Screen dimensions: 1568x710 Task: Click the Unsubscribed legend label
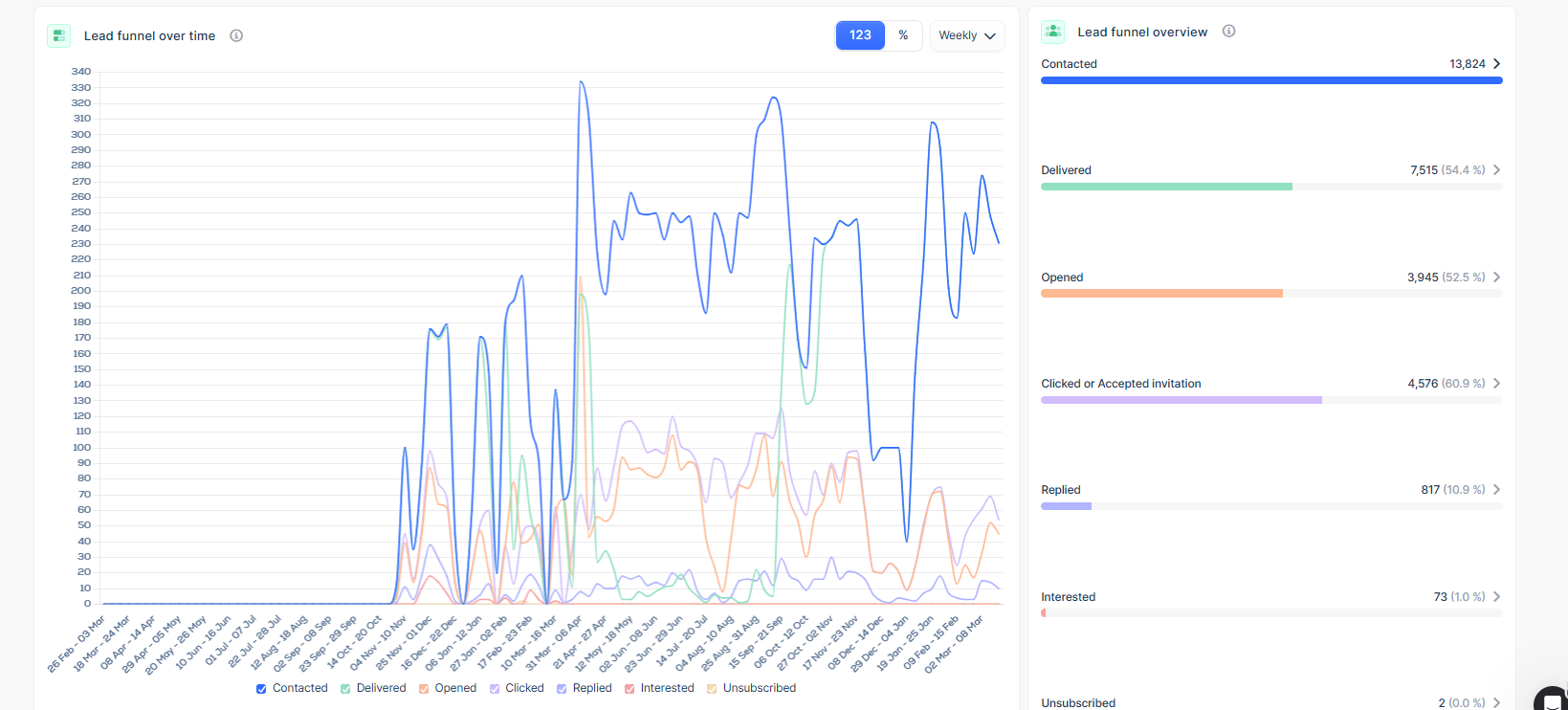pos(759,688)
